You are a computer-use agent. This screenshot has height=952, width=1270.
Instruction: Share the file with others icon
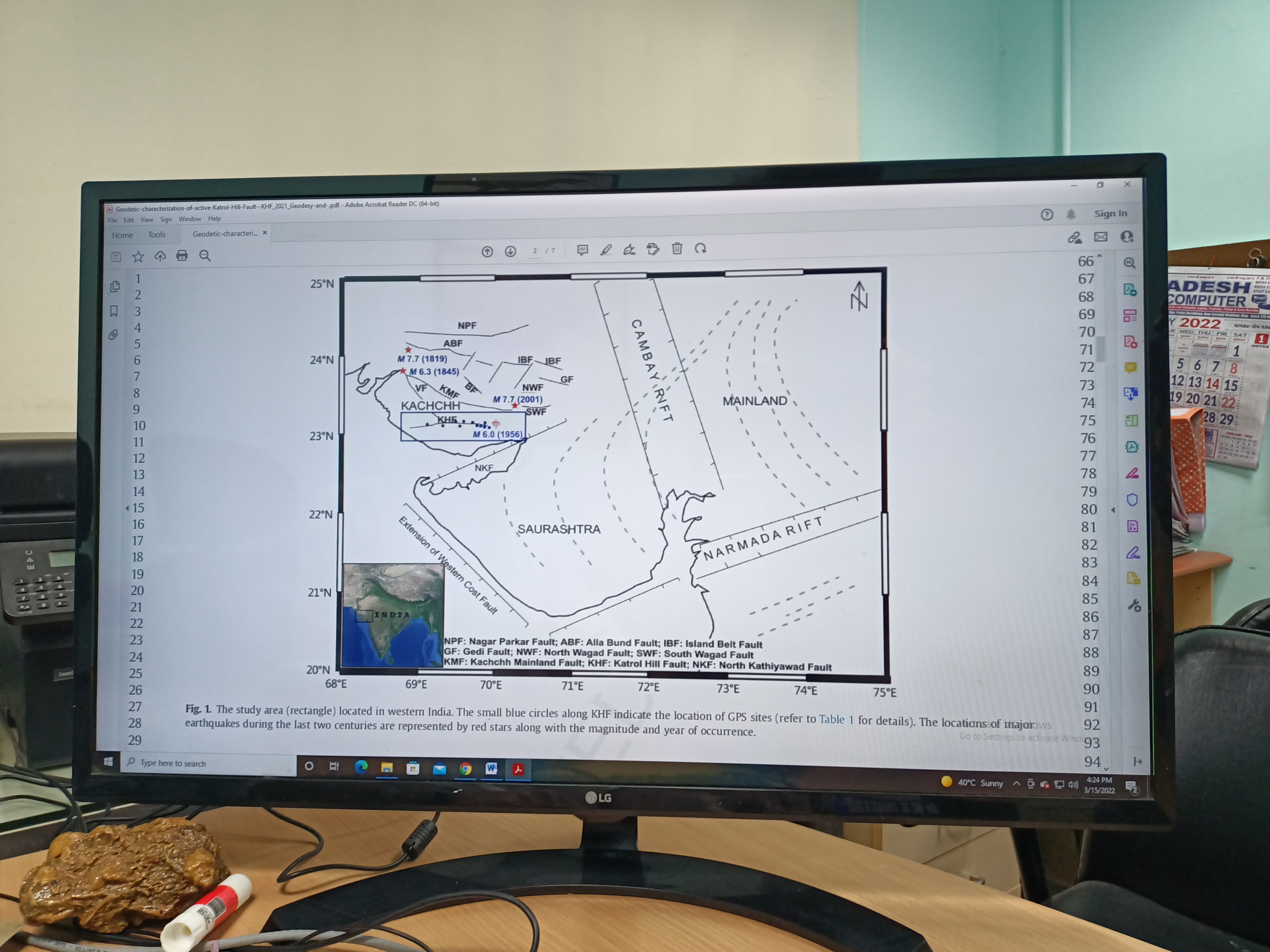(1127, 236)
